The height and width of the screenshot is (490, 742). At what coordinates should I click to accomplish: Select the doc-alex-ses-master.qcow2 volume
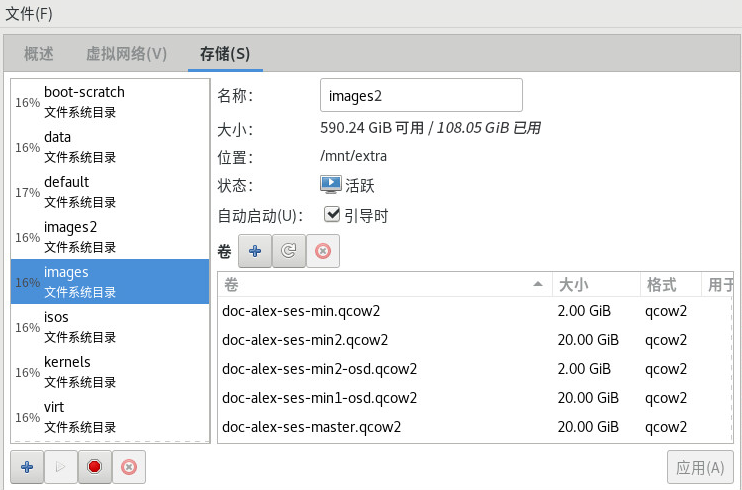pos(311,427)
